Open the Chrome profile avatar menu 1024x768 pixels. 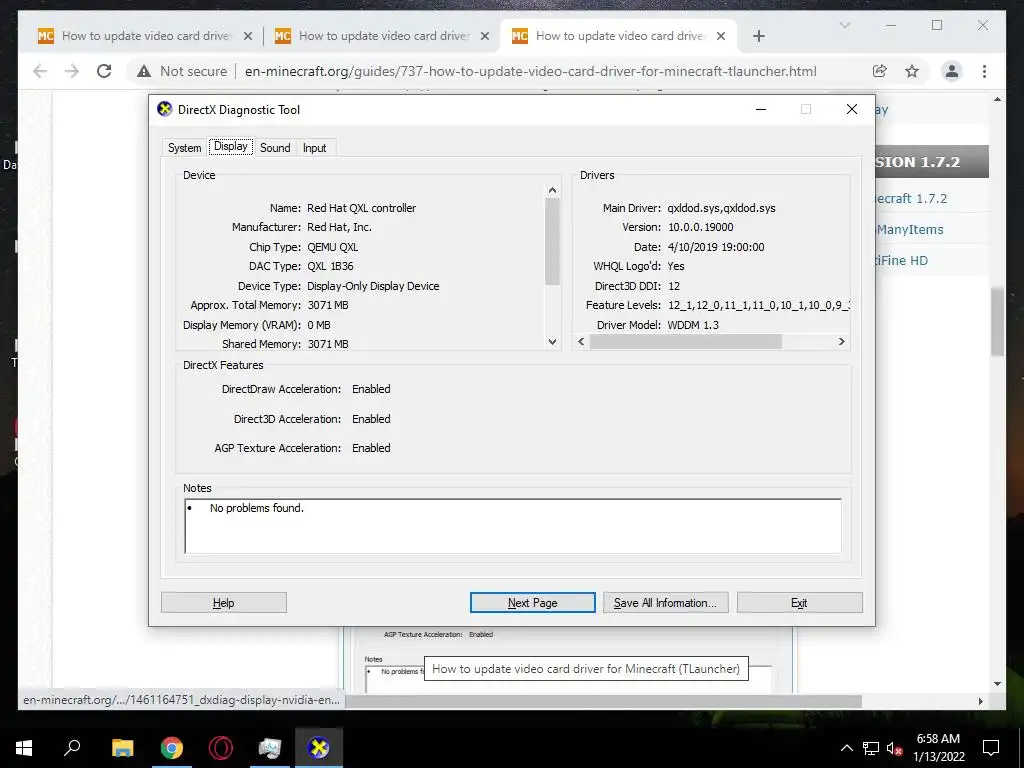[952, 71]
